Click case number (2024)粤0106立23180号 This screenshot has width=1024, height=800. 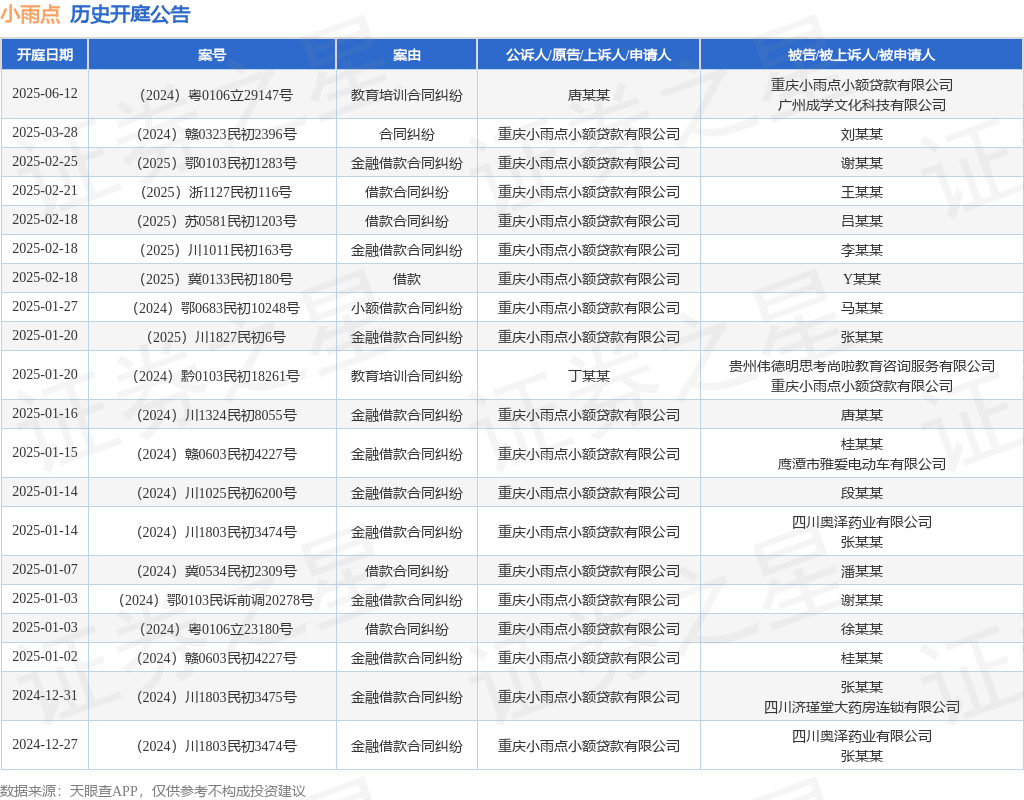click(216, 630)
